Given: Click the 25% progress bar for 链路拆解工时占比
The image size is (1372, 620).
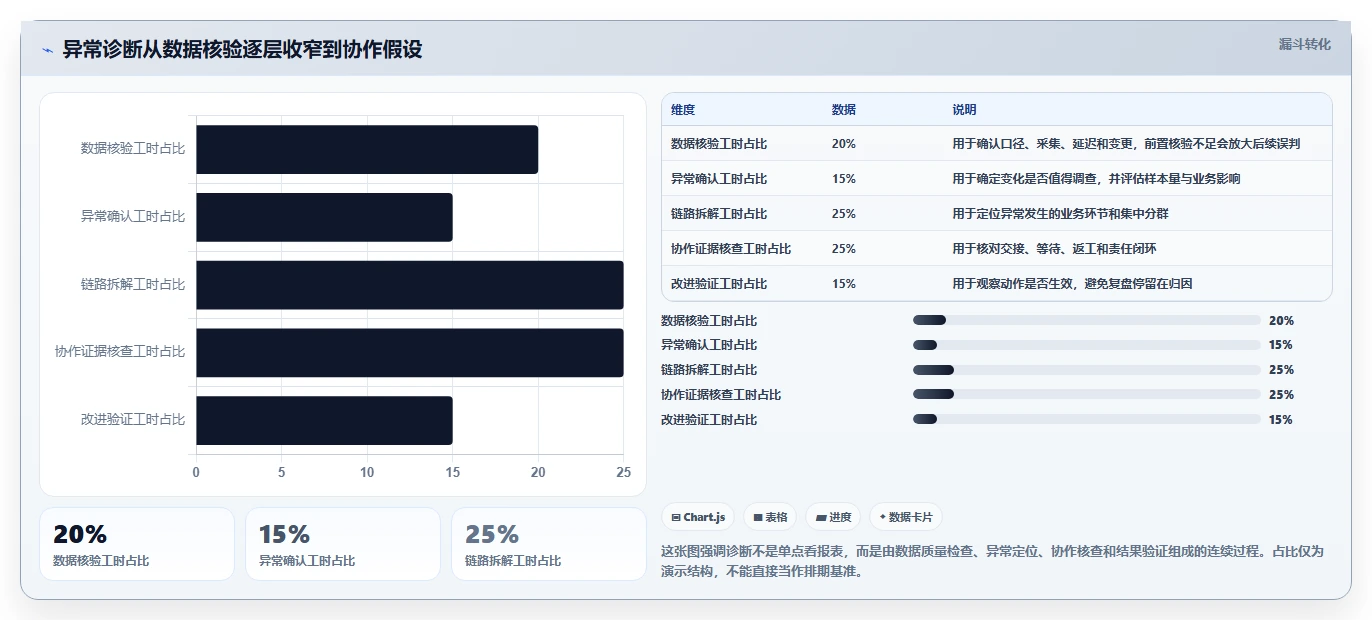Looking at the screenshot, I should [1086, 370].
